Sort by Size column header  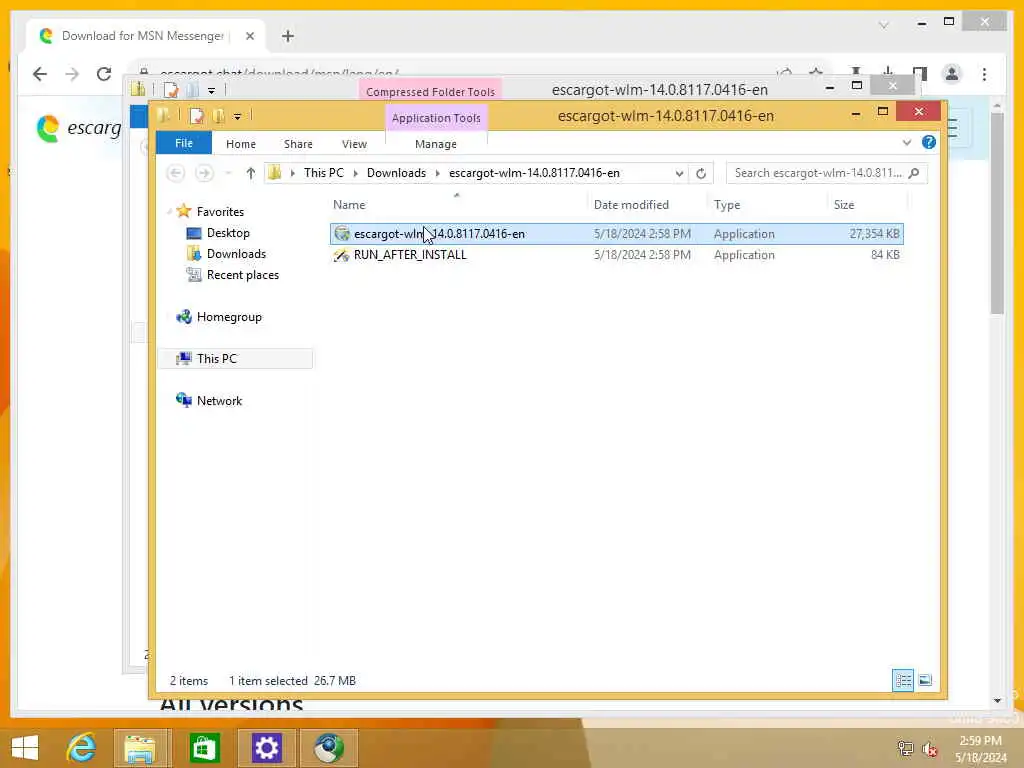(x=844, y=204)
